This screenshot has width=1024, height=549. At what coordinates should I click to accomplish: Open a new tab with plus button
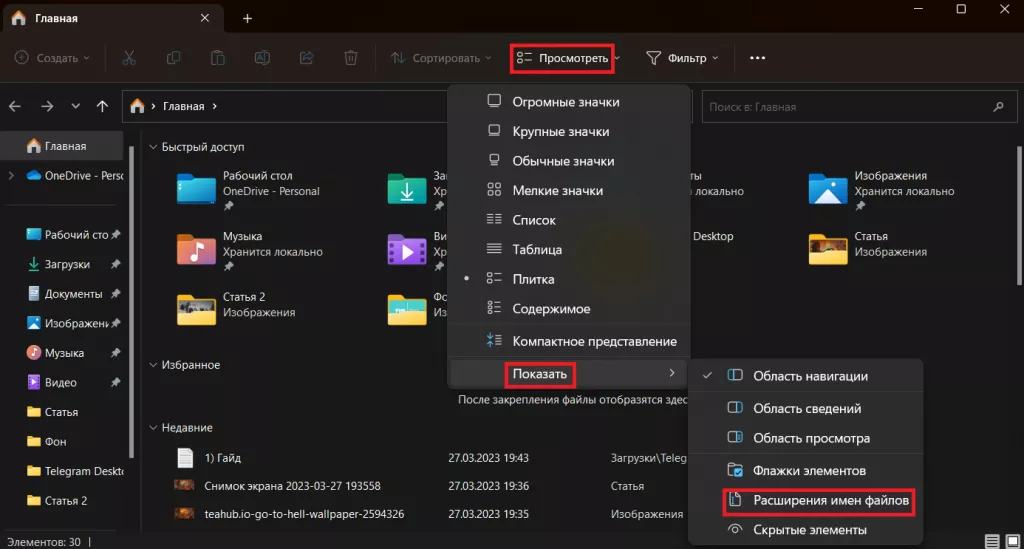247,18
